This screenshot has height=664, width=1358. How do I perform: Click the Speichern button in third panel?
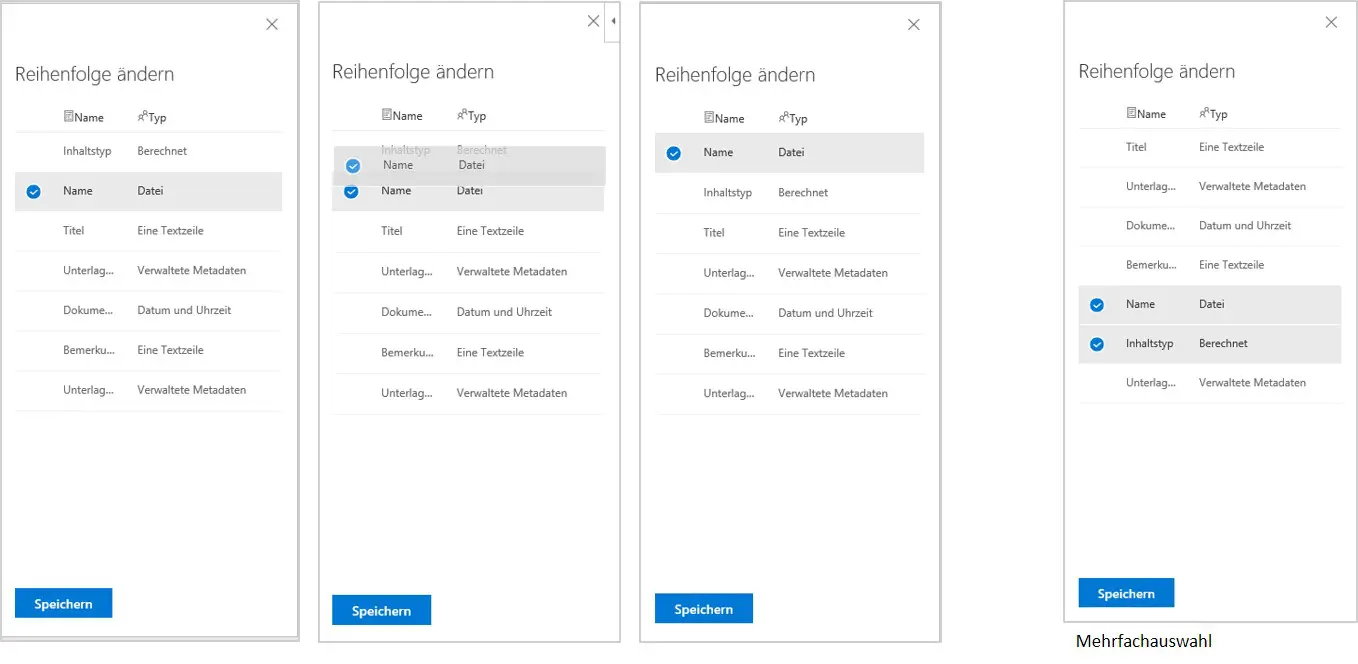[703, 608]
